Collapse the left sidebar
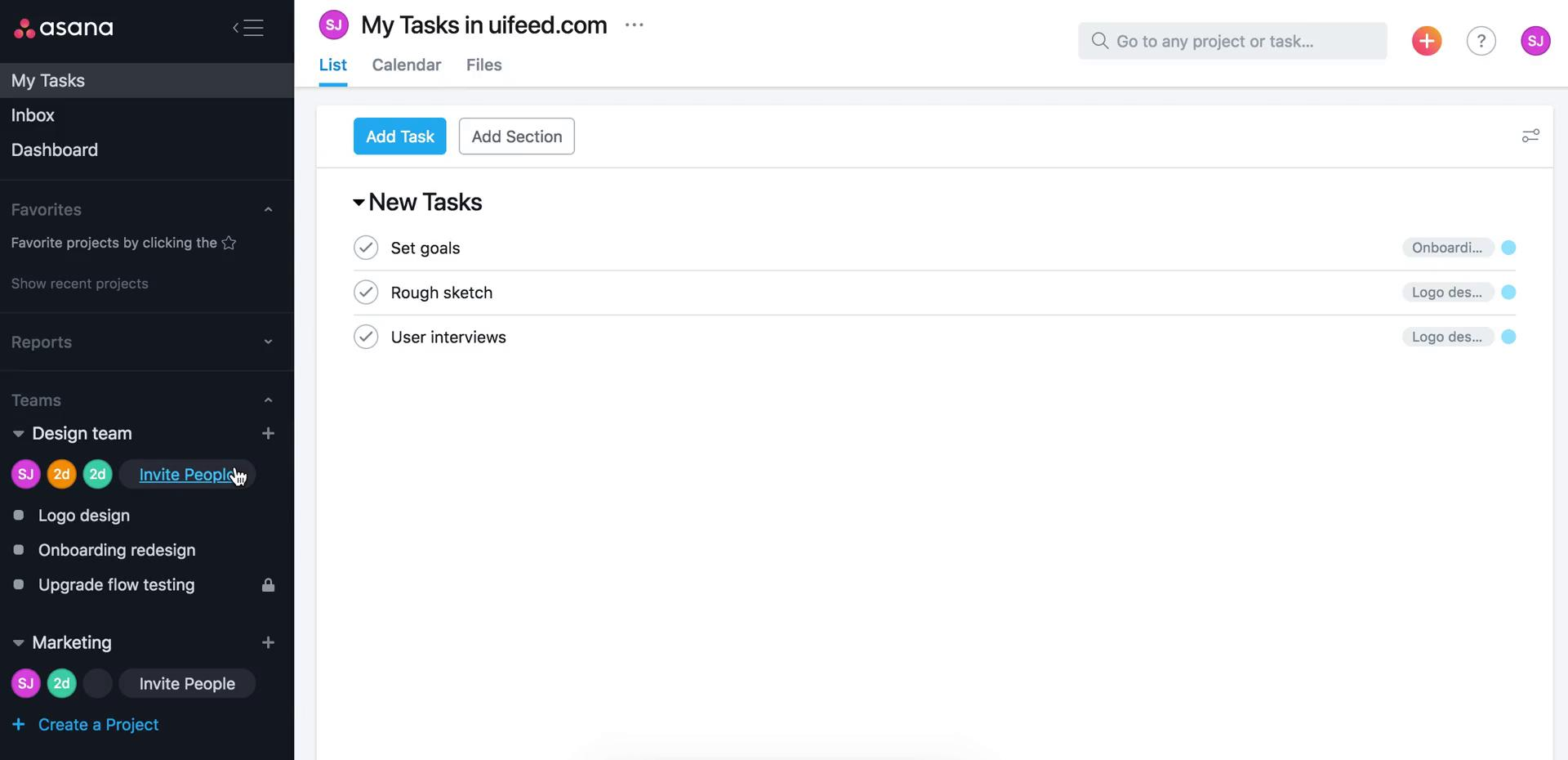The height and width of the screenshot is (760, 1568). (x=247, y=28)
